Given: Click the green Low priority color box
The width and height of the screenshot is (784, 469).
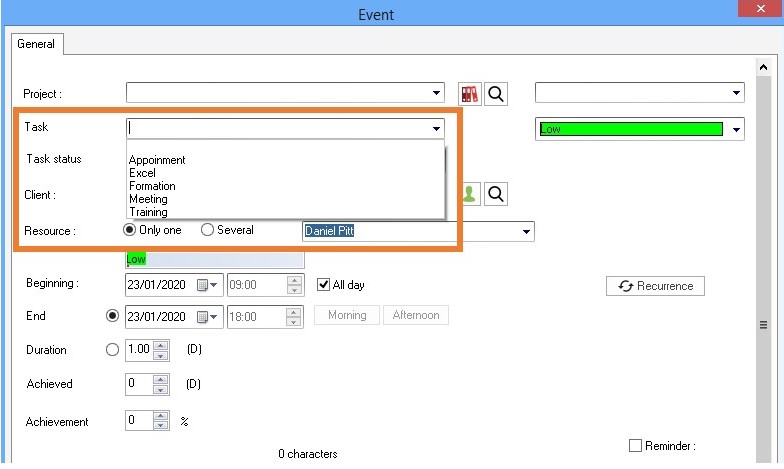Looking at the screenshot, I should (x=630, y=129).
